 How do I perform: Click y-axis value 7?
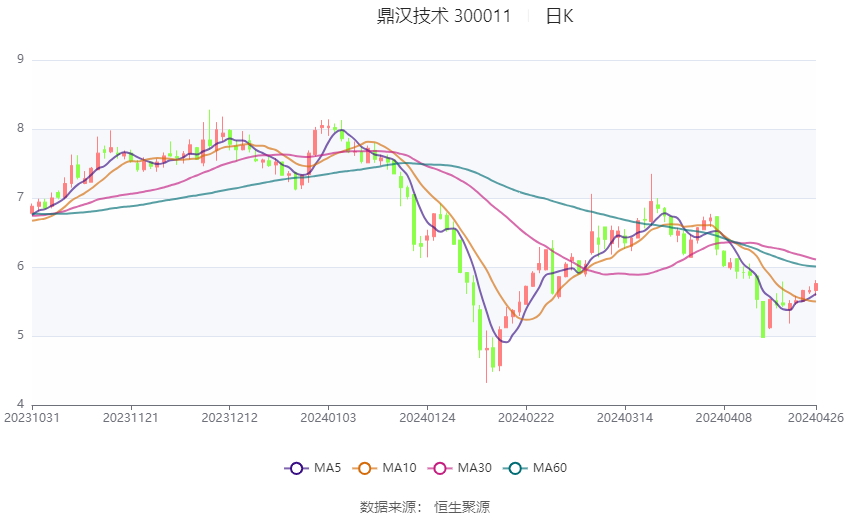click(21, 197)
